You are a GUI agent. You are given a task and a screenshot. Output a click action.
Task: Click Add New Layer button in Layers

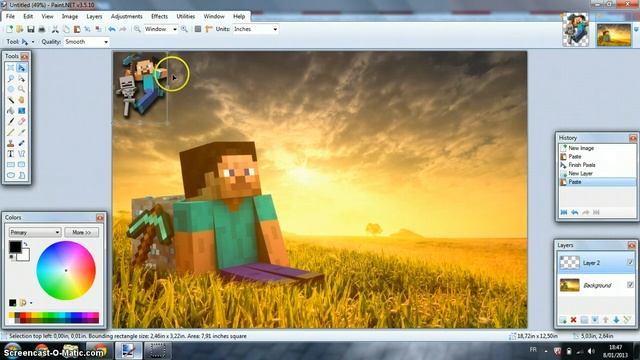563,320
